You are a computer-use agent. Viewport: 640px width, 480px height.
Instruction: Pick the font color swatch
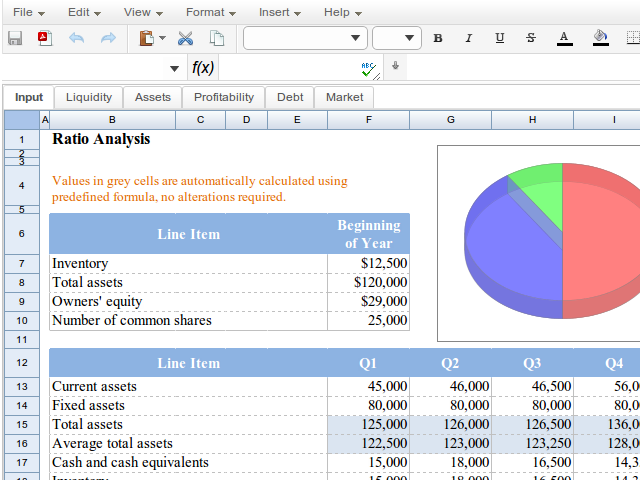point(564,39)
